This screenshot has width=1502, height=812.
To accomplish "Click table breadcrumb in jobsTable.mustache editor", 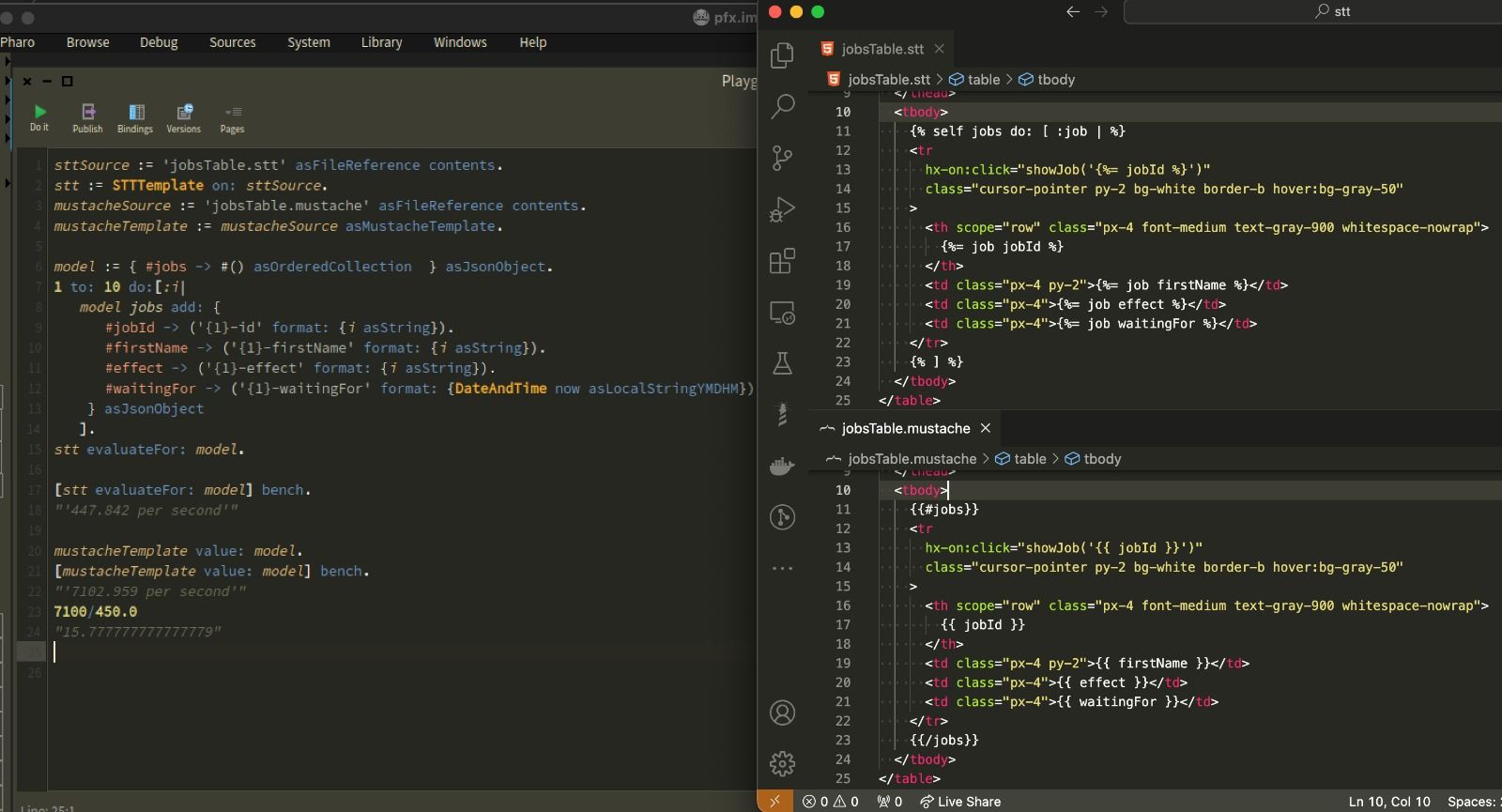I will click(x=1020, y=459).
